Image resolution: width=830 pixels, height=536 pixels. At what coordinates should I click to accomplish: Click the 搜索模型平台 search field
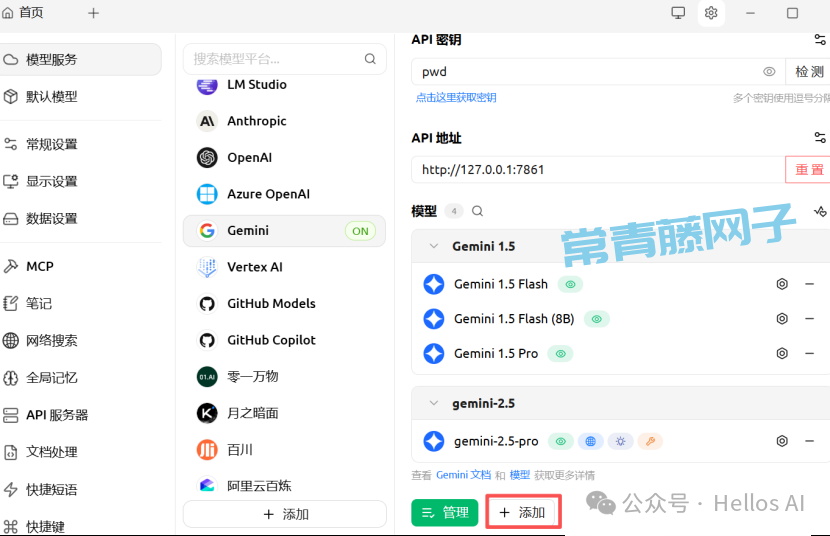click(x=275, y=59)
